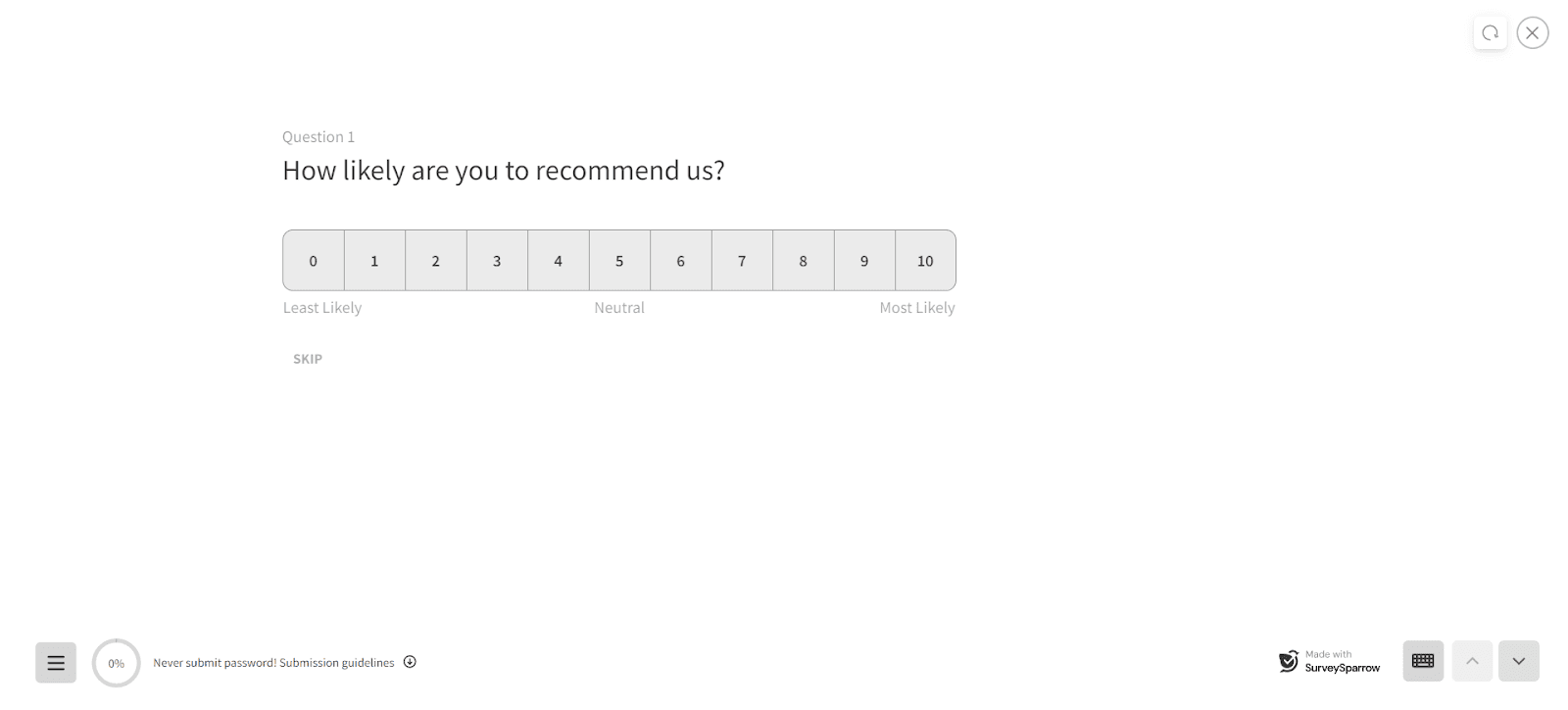
Task: Go to previous question with up arrow
Action: pyautogui.click(x=1472, y=661)
